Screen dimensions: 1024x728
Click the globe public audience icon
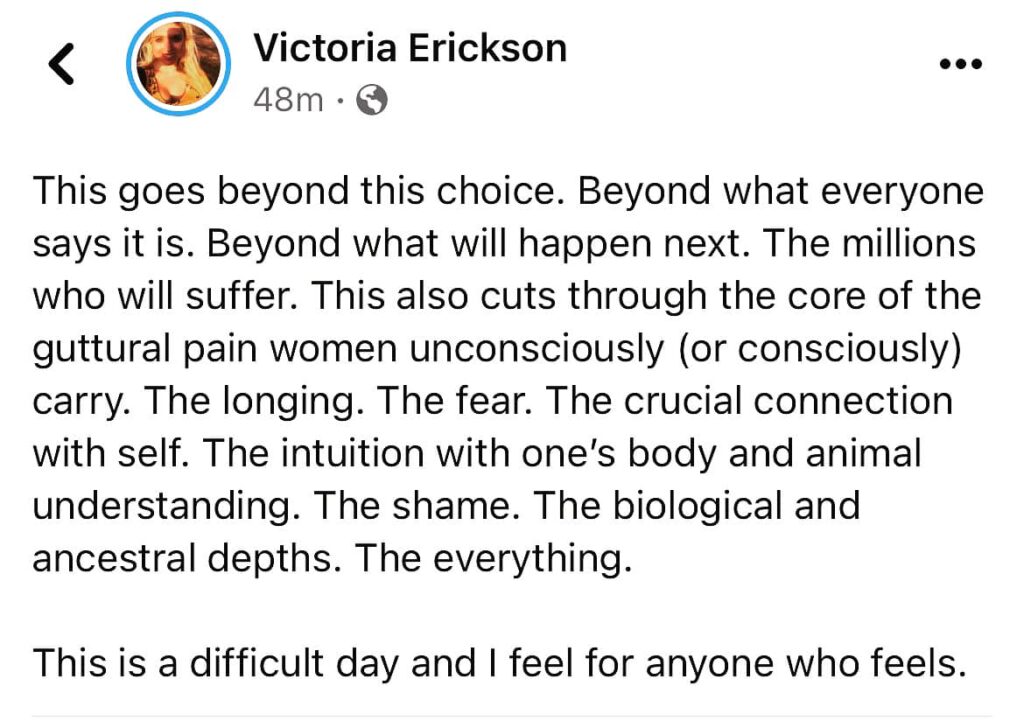click(x=372, y=101)
